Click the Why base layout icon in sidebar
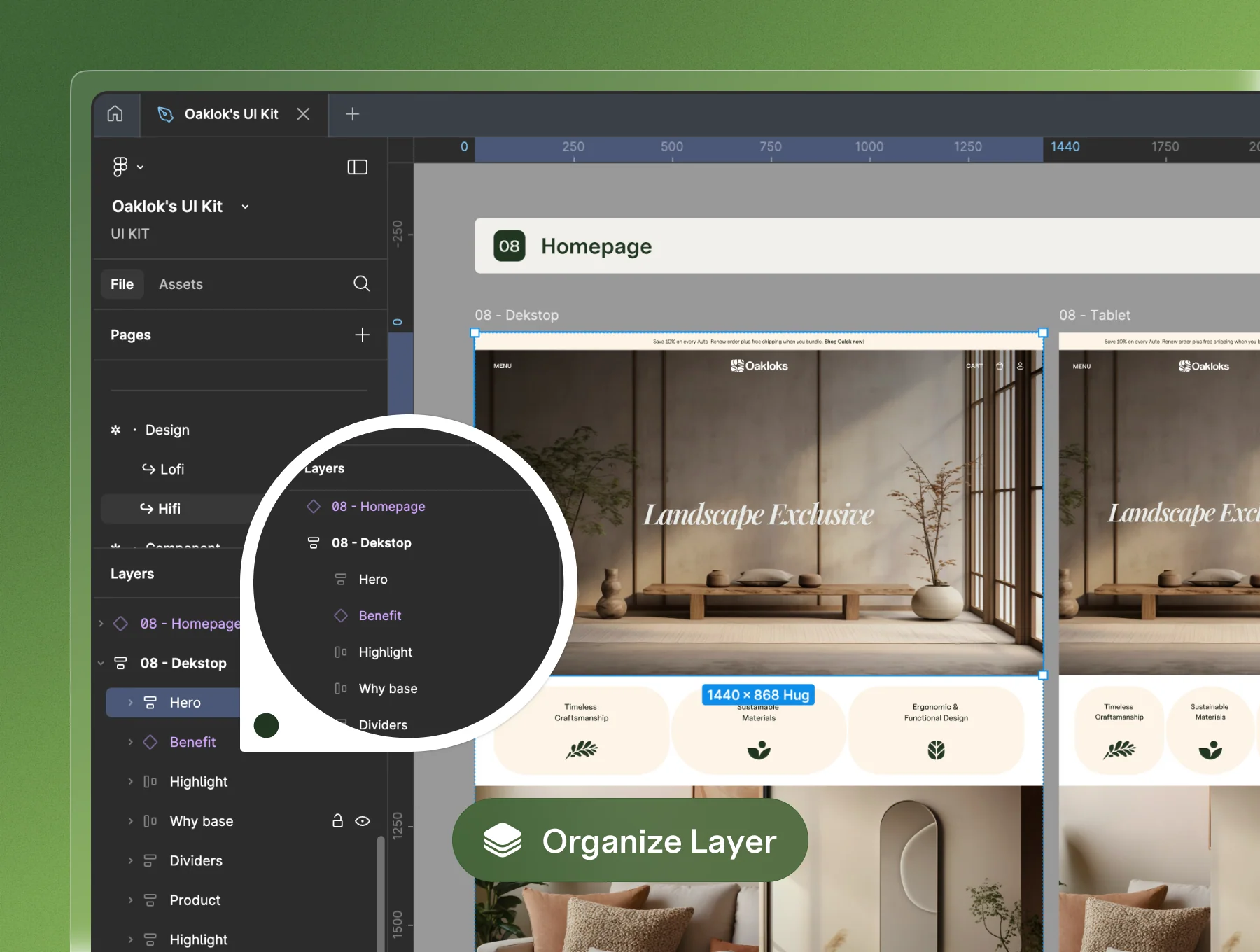This screenshot has width=1260, height=952. tap(150, 820)
